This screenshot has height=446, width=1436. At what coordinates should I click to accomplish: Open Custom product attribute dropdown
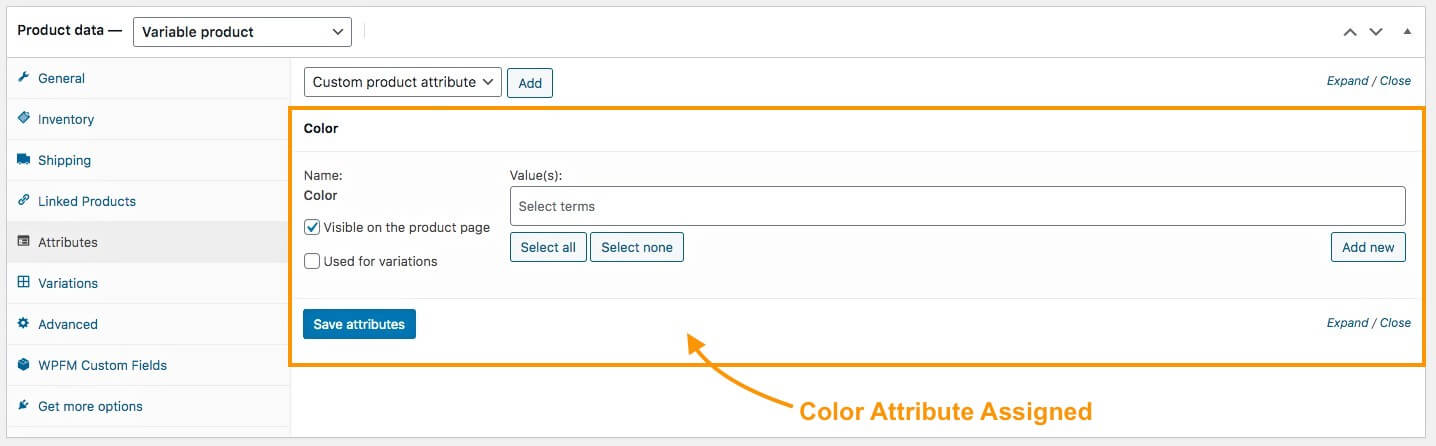pyautogui.click(x=402, y=82)
